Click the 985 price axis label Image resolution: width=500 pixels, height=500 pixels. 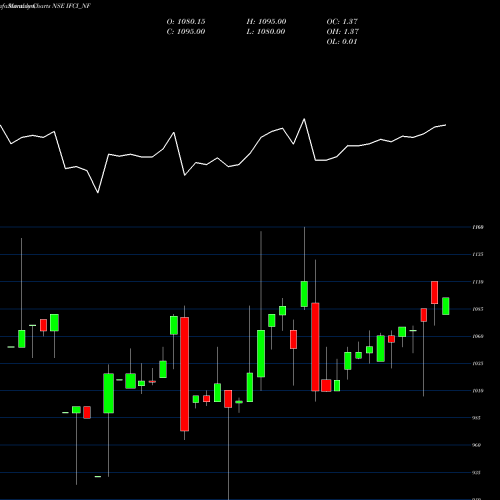pos(477,418)
